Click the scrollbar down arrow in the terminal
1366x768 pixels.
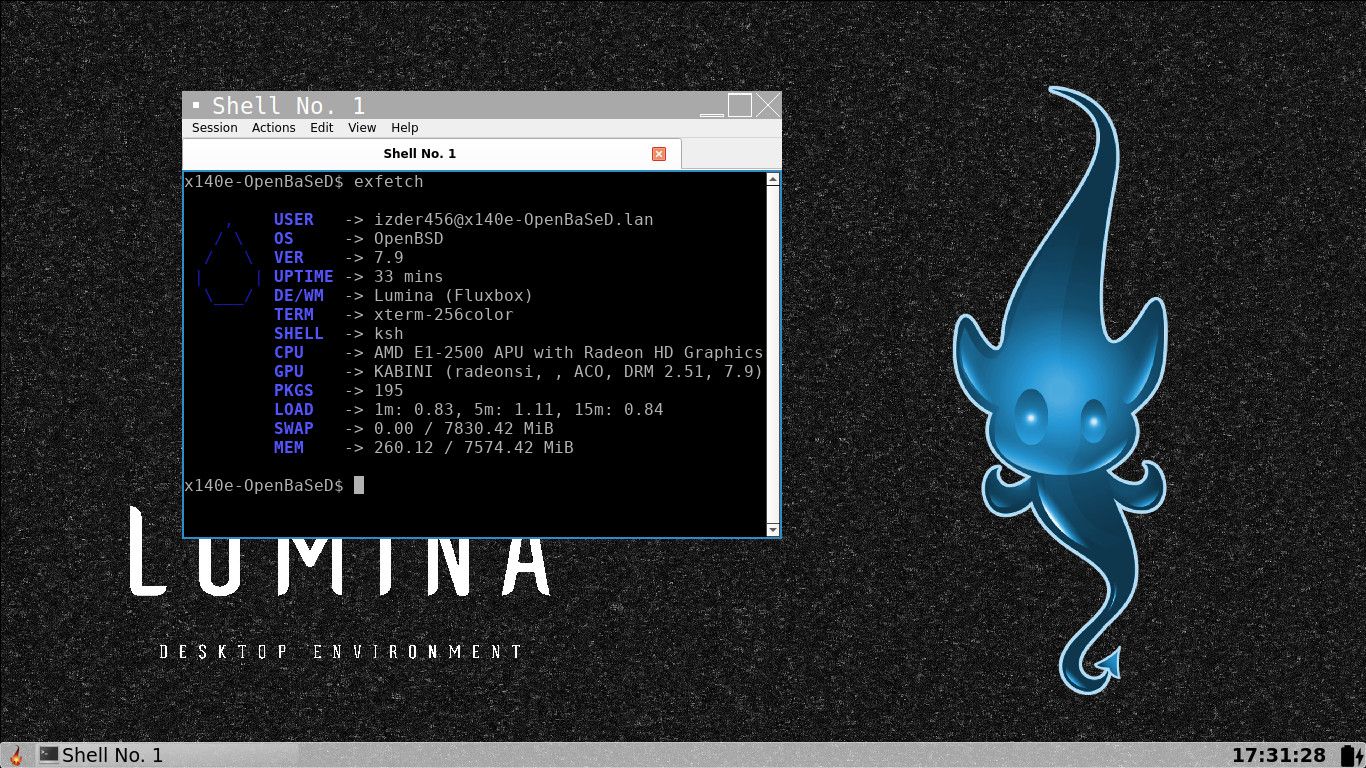pyautogui.click(x=772, y=529)
